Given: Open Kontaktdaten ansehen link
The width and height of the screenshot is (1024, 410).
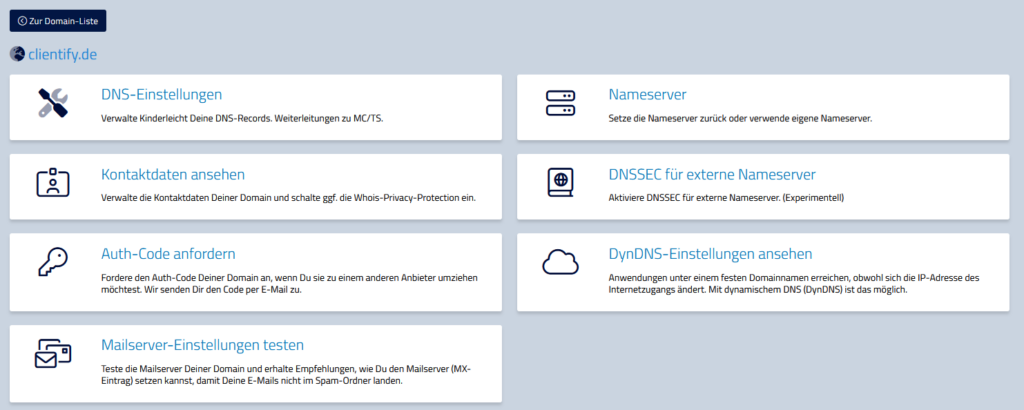Looking at the screenshot, I should coord(173,174).
